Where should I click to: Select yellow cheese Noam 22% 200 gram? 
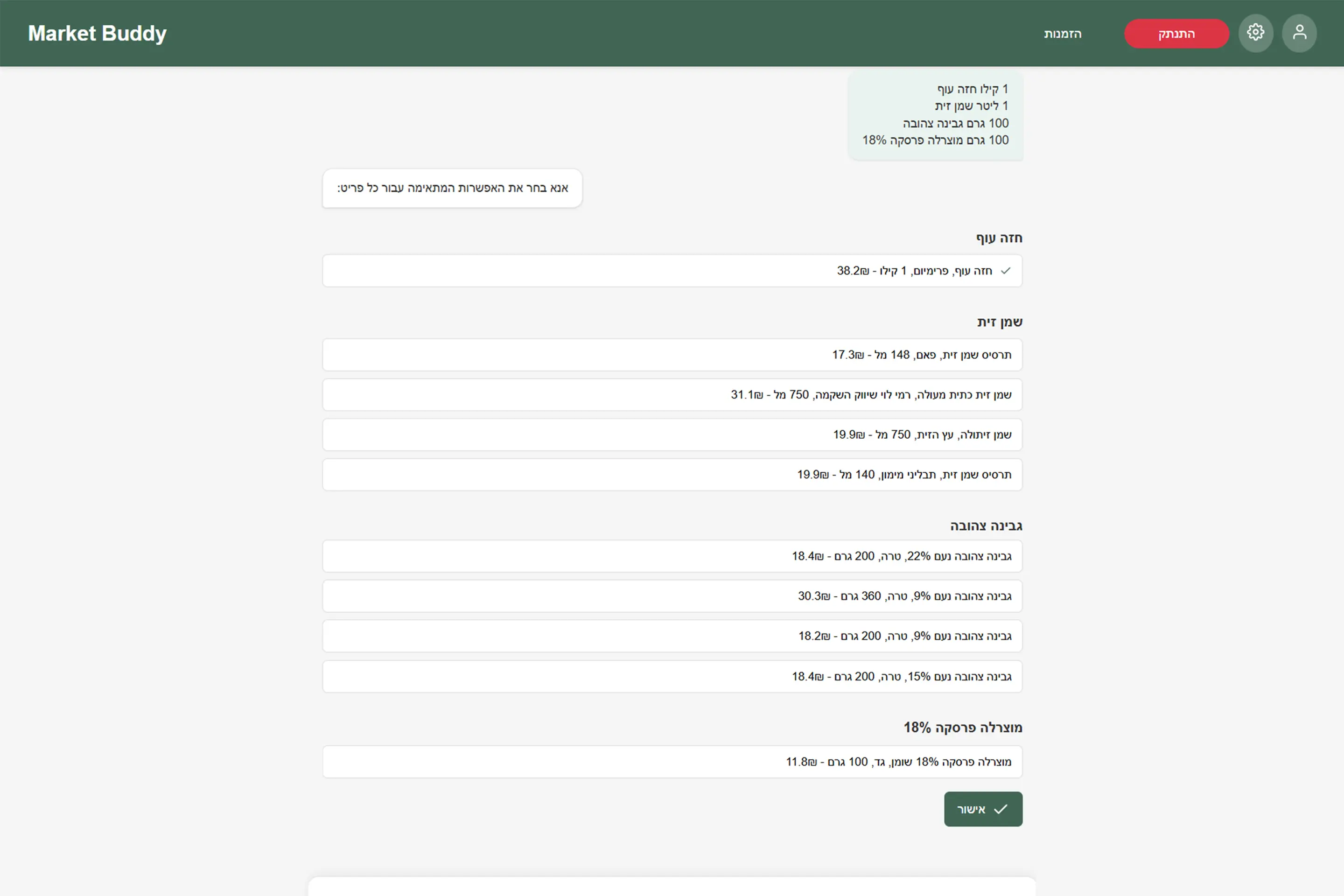(x=672, y=556)
